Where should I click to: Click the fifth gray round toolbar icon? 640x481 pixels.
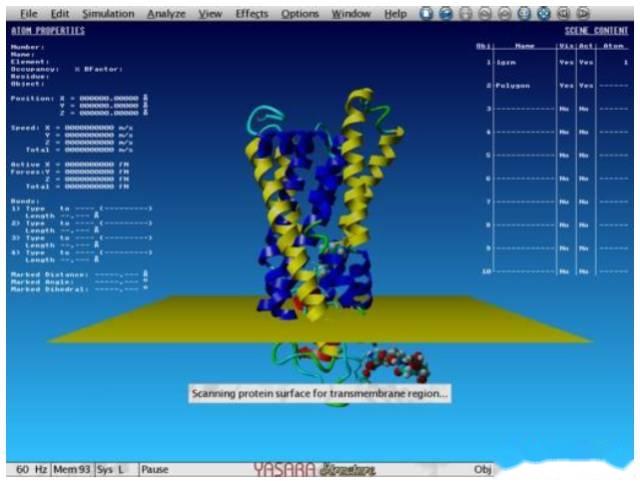[x=504, y=13]
